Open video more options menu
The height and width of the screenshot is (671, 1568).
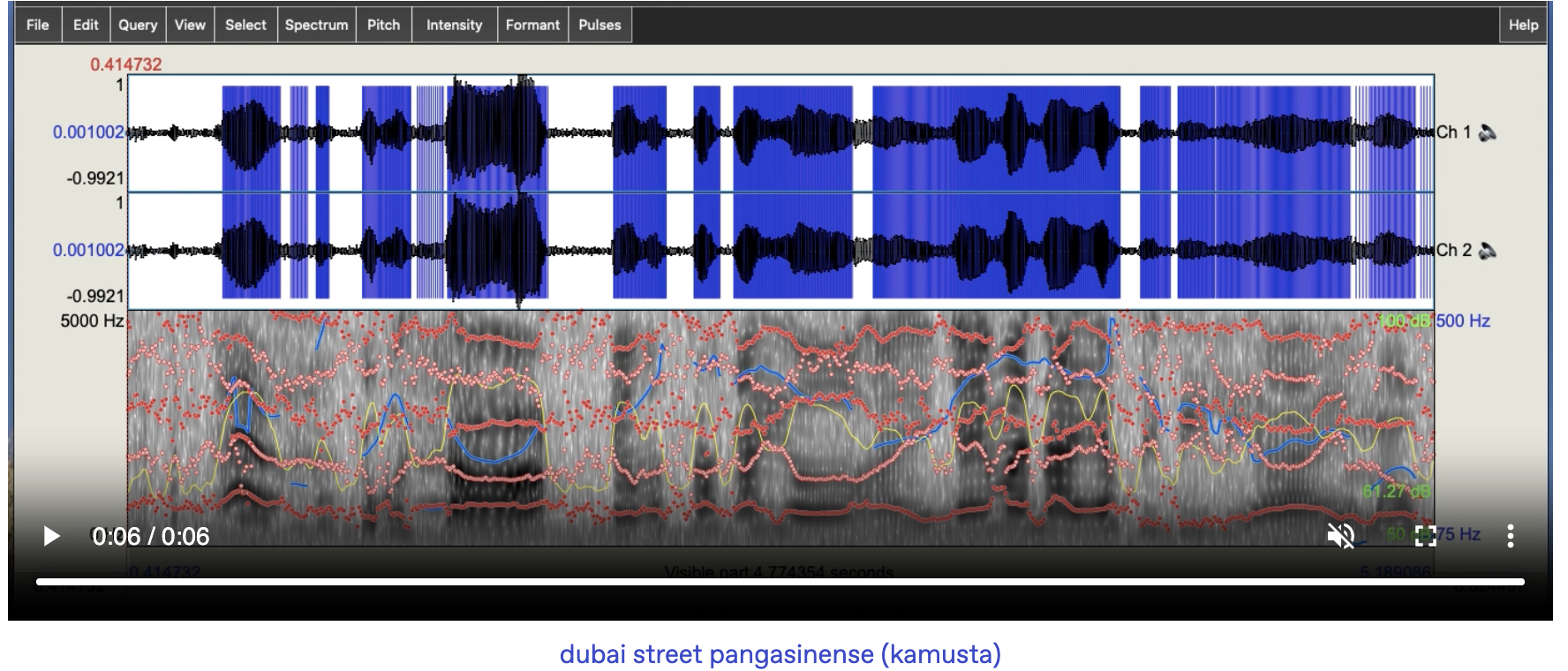(1511, 536)
